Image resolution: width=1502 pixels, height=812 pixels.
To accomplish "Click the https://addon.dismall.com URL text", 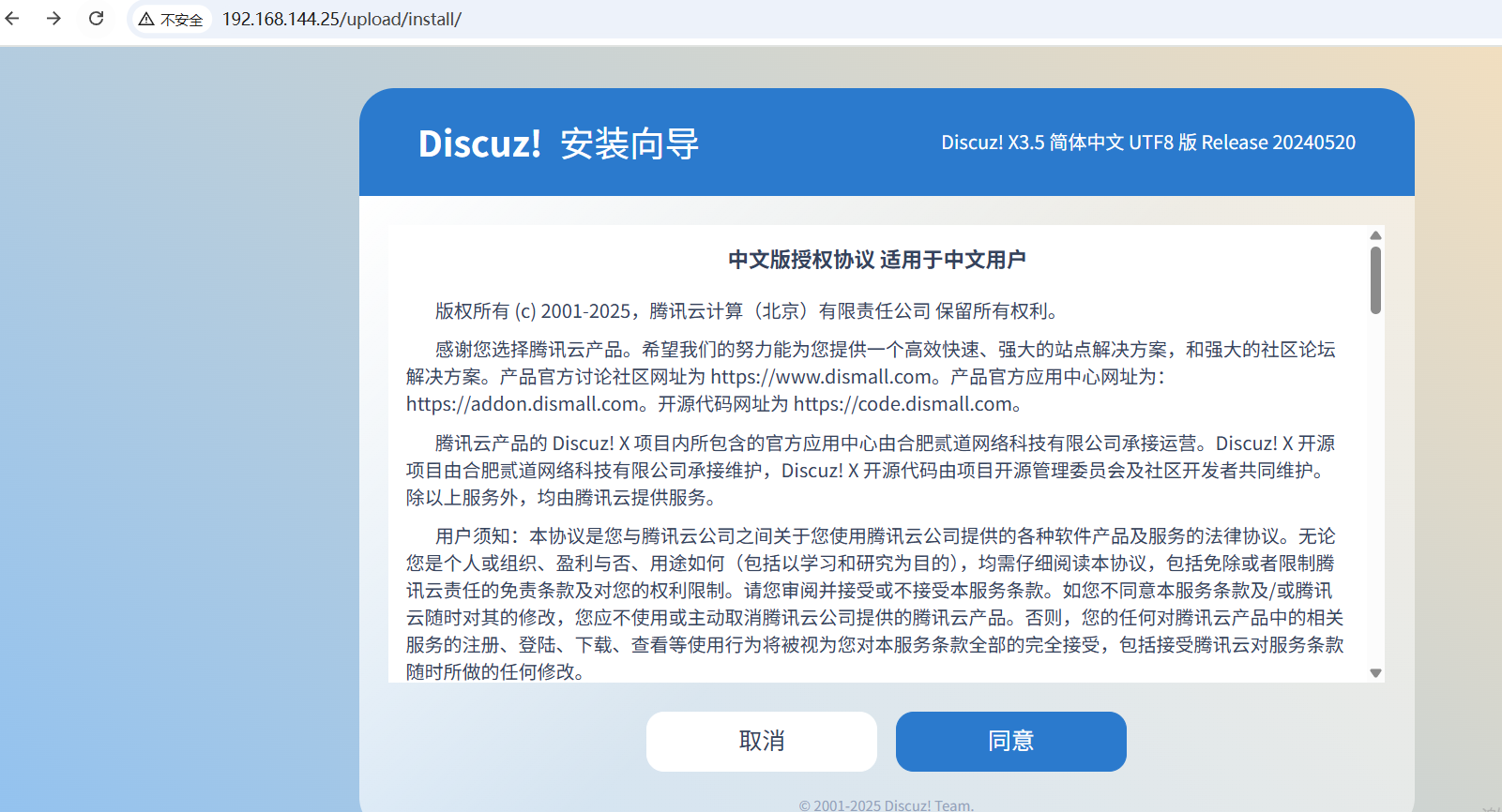I will [523, 403].
